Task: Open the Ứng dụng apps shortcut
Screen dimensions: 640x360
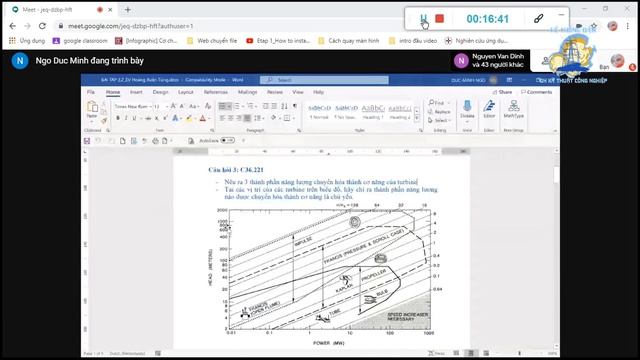Action: pos(27,41)
